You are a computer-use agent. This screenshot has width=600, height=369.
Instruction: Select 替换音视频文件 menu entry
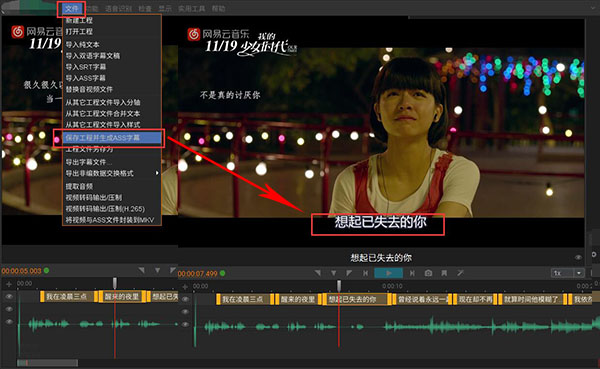click(89, 89)
